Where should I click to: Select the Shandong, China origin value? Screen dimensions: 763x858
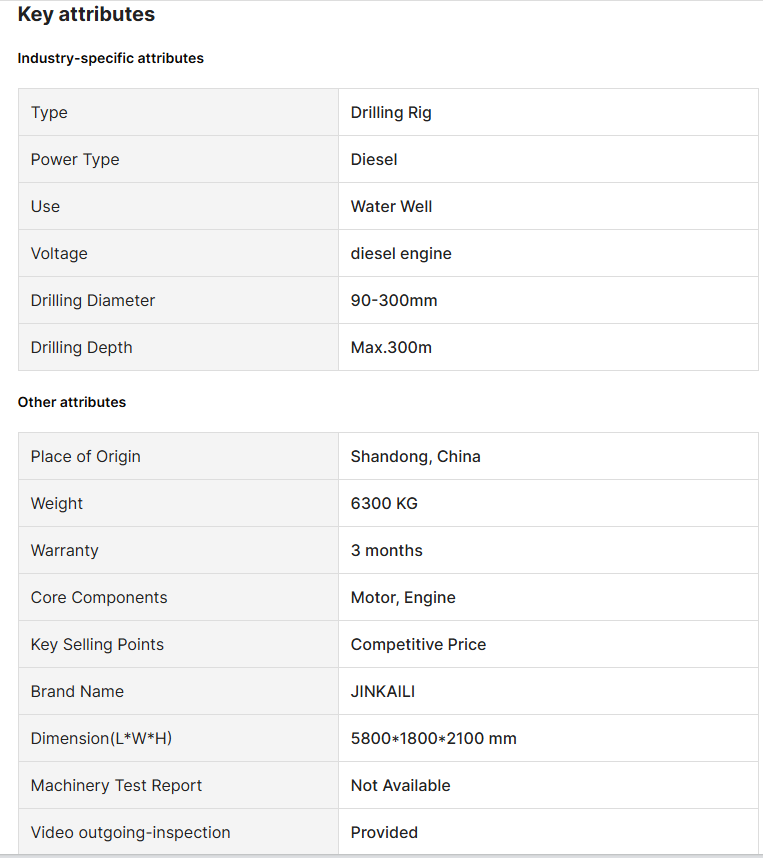(415, 457)
